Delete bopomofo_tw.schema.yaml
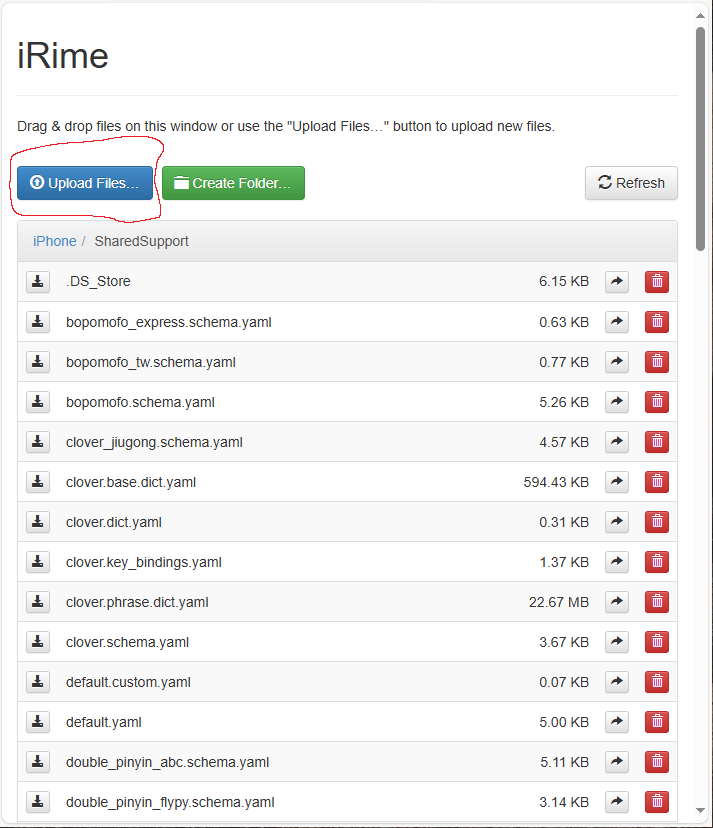713x828 pixels. point(657,362)
